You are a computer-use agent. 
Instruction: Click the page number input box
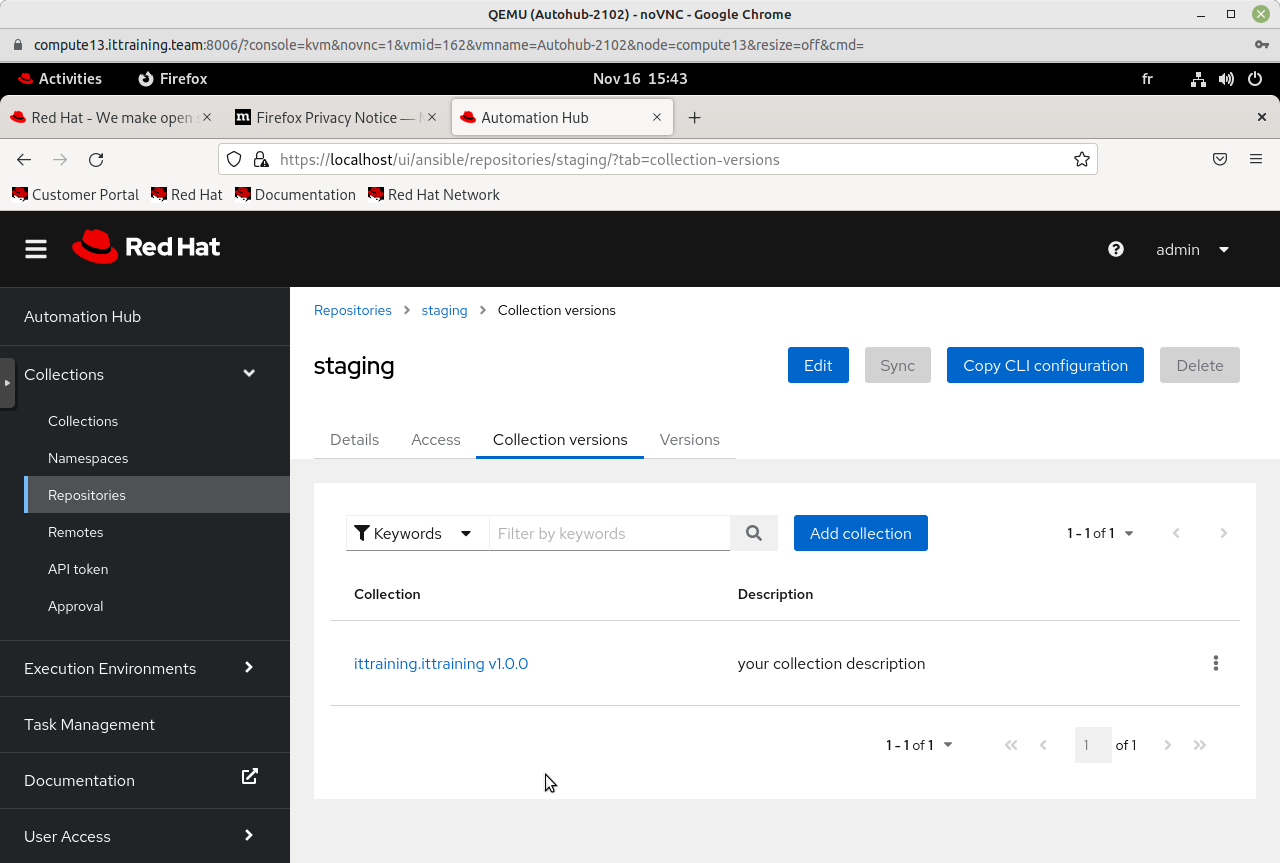pos(1093,745)
